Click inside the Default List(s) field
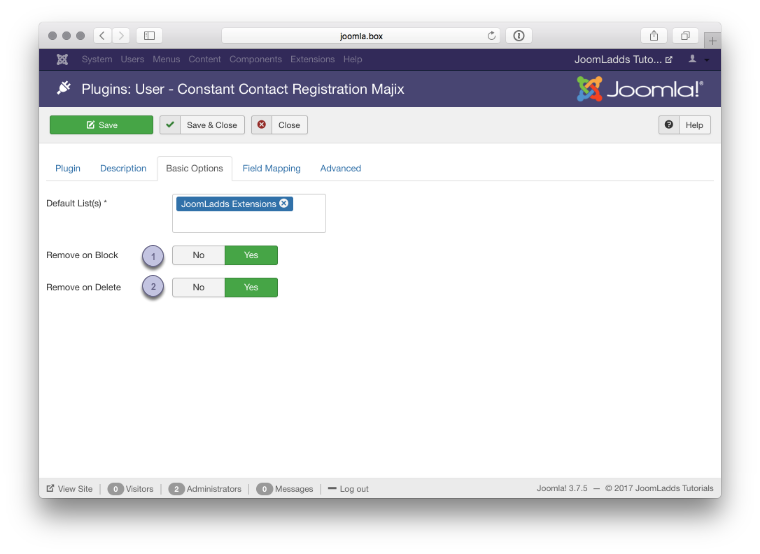Screen dimensions: 760x554 pos(249,213)
